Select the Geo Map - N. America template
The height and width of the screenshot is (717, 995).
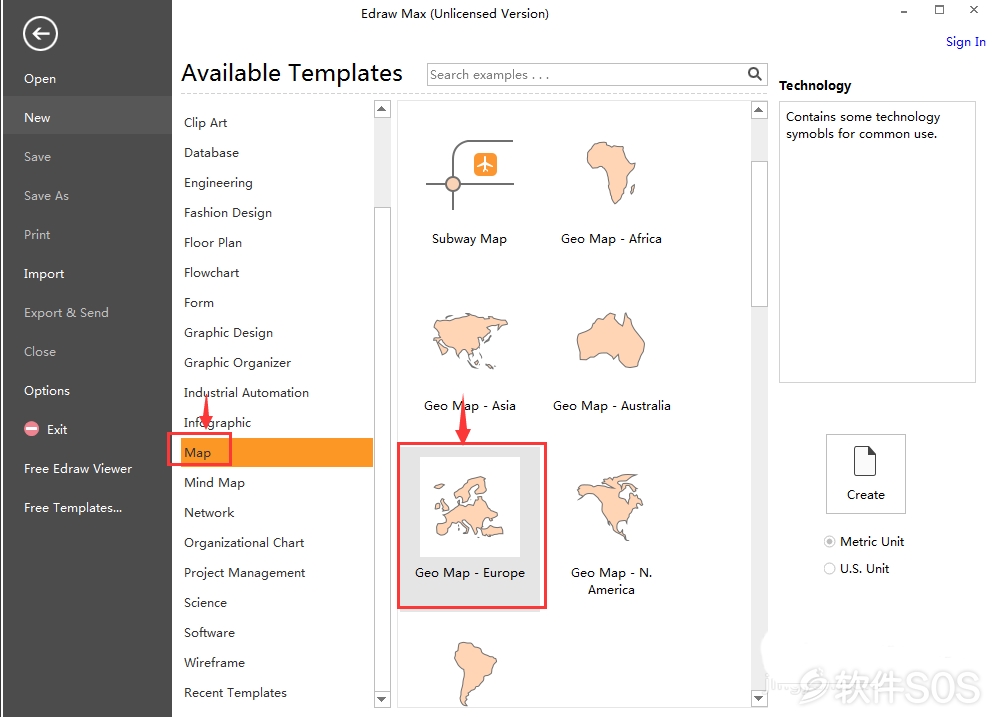[x=611, y=532]
